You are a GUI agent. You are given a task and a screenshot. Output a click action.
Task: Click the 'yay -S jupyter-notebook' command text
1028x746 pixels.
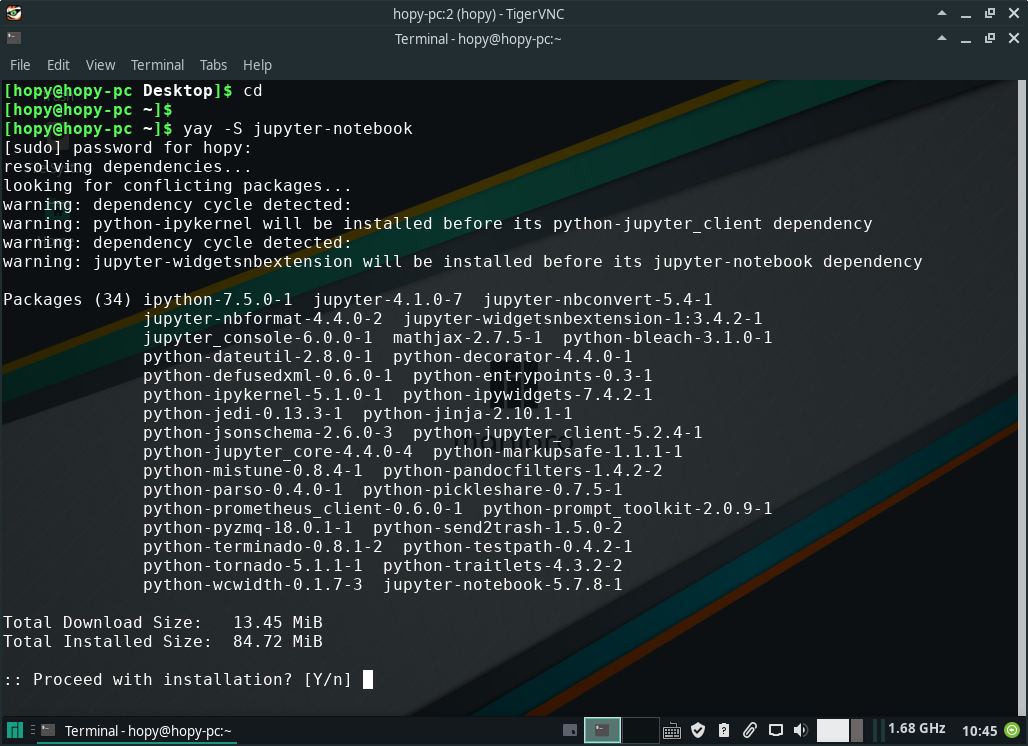click(298, 128)
